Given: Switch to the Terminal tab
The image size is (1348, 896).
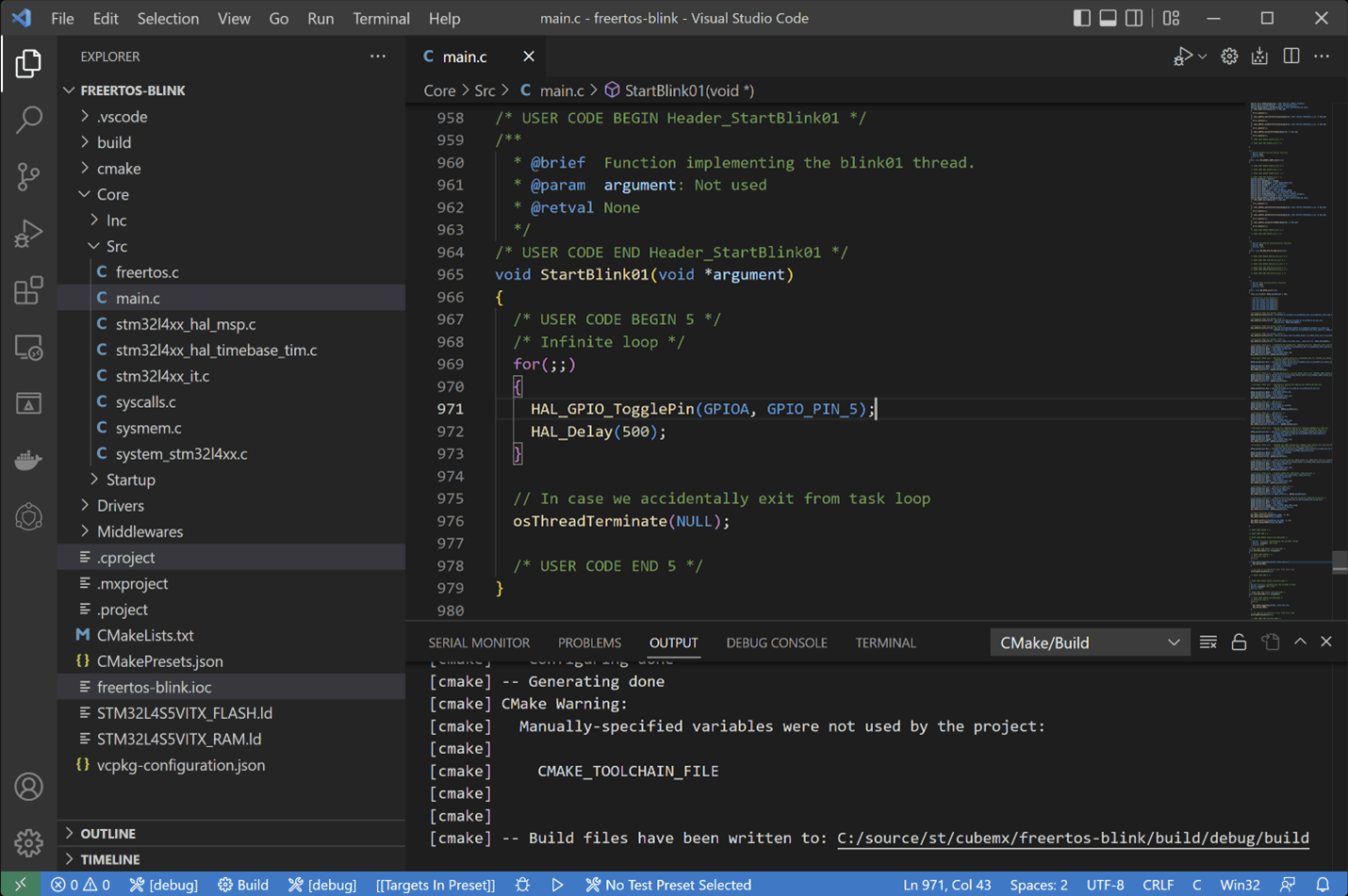Looking at the screenshot, I should click(x=885, y=642).
